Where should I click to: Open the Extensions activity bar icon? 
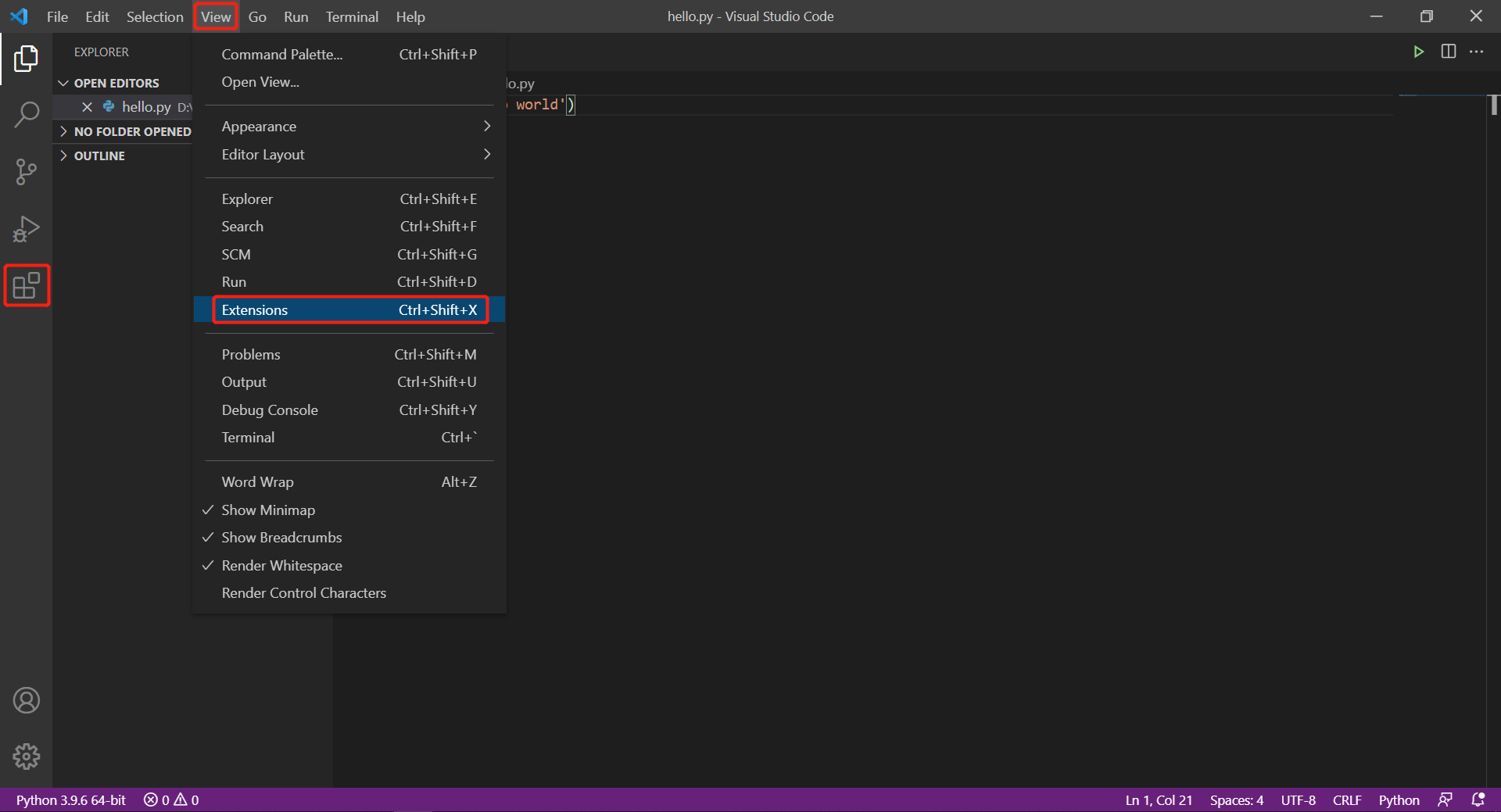point(27,285)
